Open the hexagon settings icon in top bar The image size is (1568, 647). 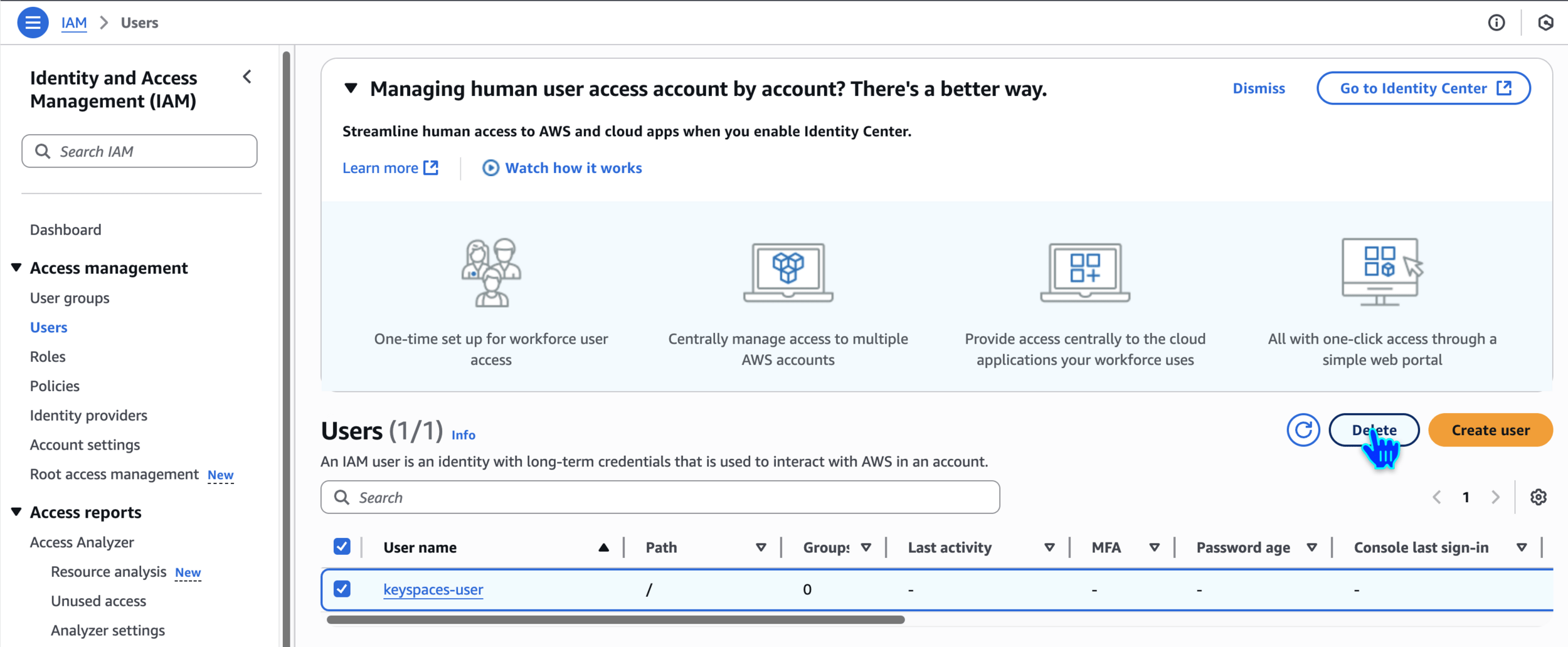click(1545, 23)
